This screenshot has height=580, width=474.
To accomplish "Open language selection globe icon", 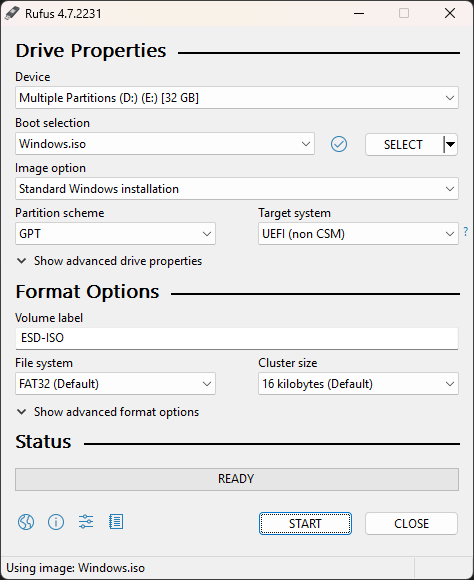I will 26,522.
